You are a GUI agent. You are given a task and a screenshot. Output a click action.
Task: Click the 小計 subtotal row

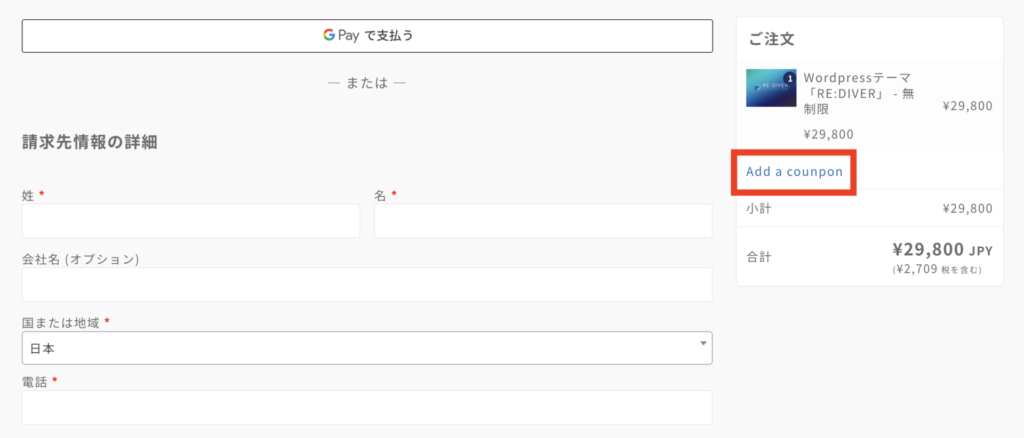tap(869, 209)
